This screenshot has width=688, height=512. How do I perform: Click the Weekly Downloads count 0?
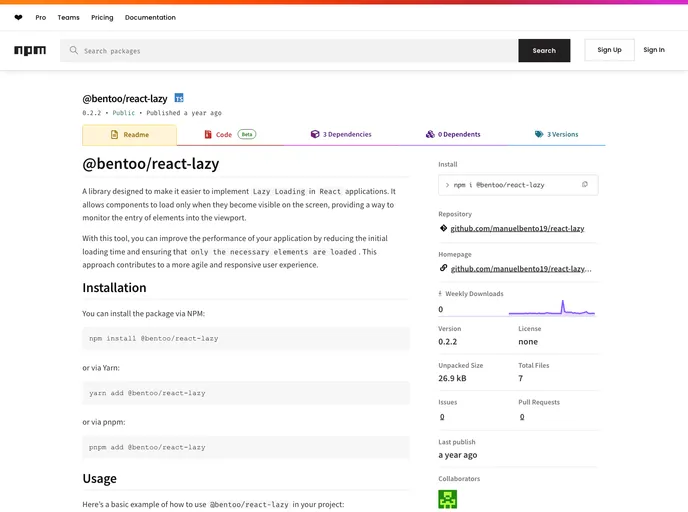point(441,309)
